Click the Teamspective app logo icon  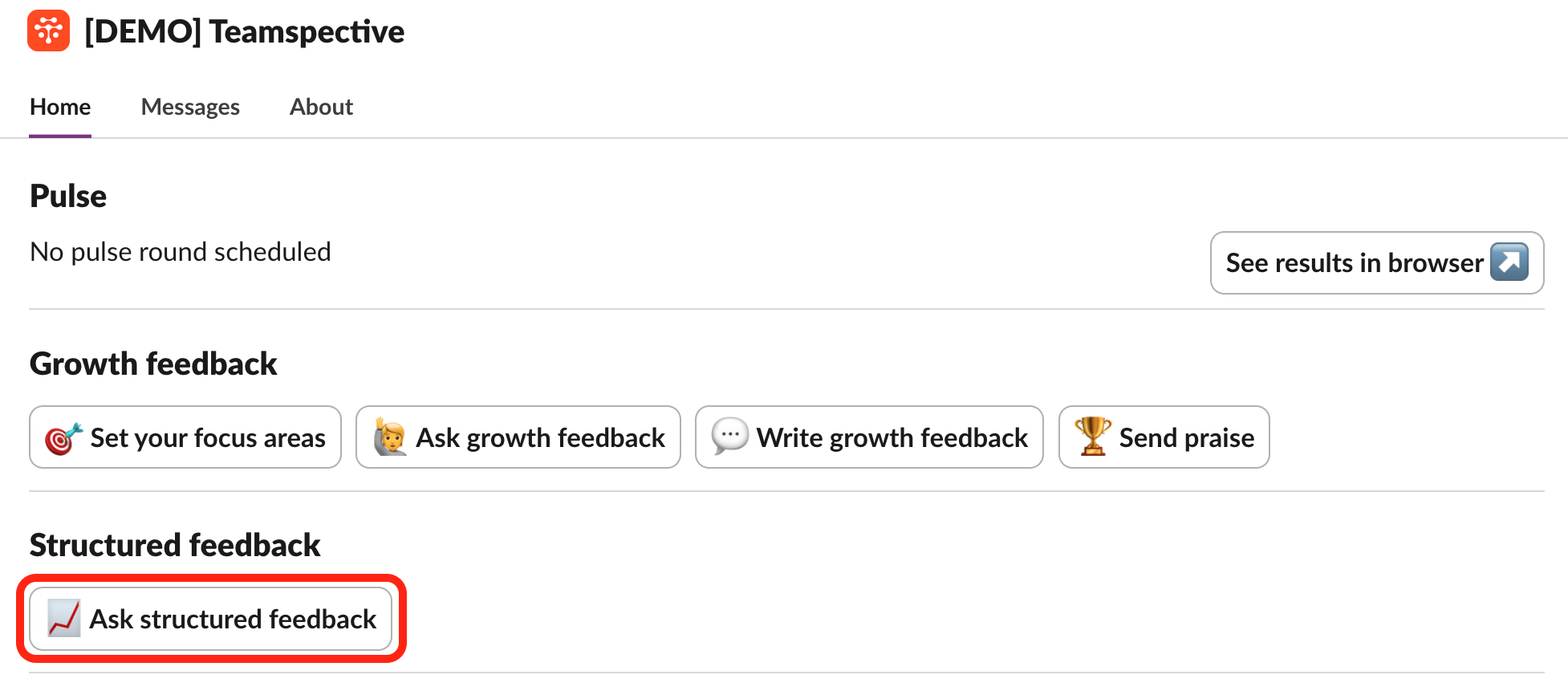pyautogui.click(x=49, y=31)
